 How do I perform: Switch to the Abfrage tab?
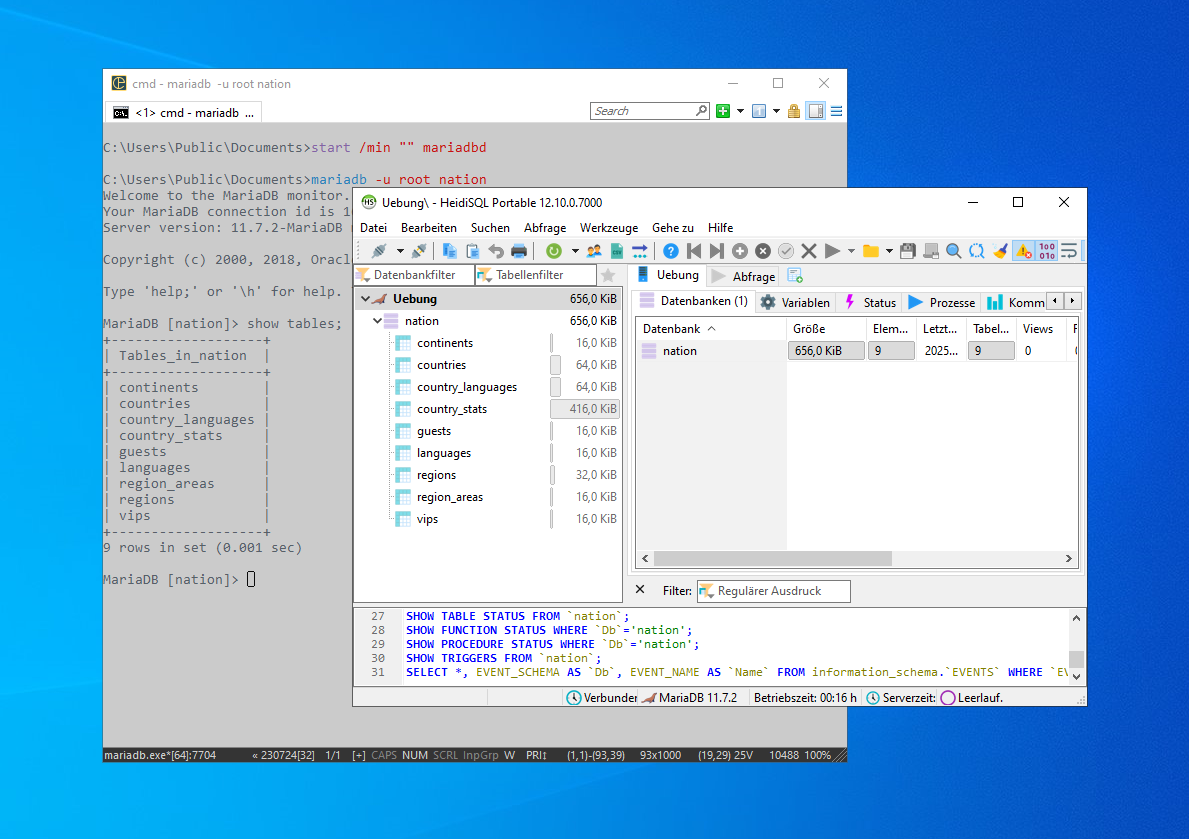tap(743, 276)
